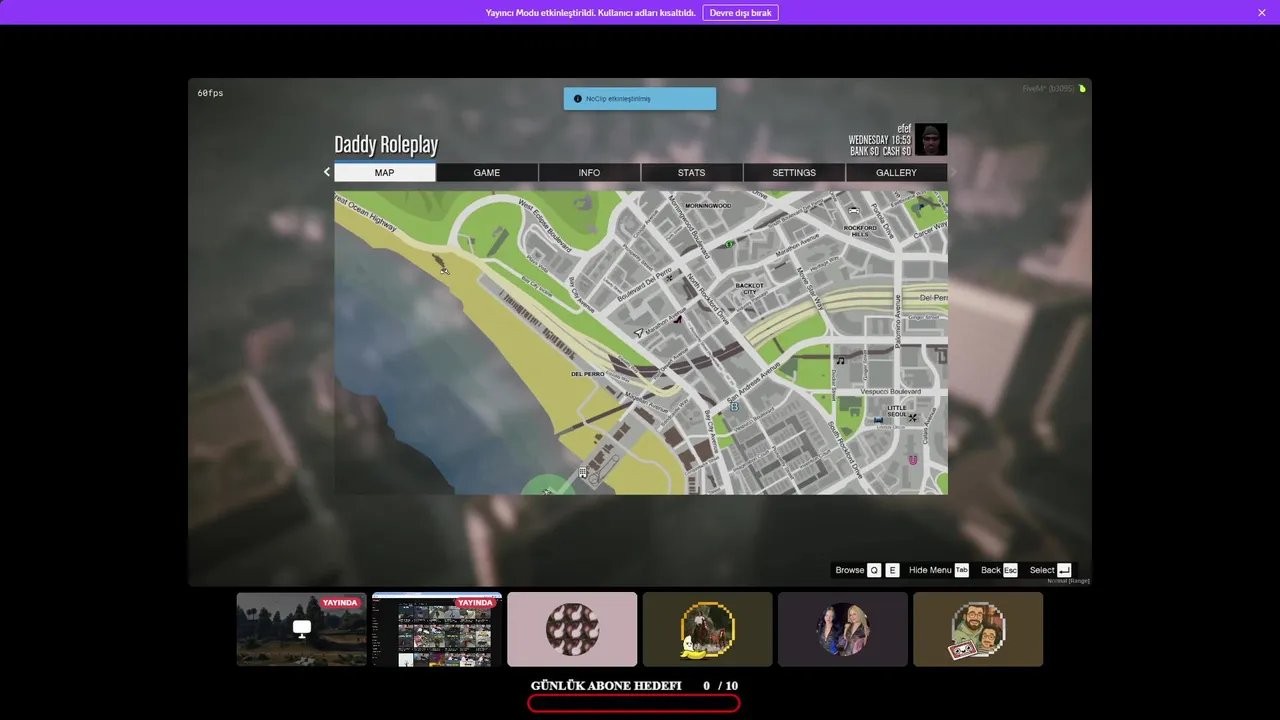1280x720 pixels.
Task: Select the participant tile with horse and banana avatar
Action: click(x=708, y=629)
